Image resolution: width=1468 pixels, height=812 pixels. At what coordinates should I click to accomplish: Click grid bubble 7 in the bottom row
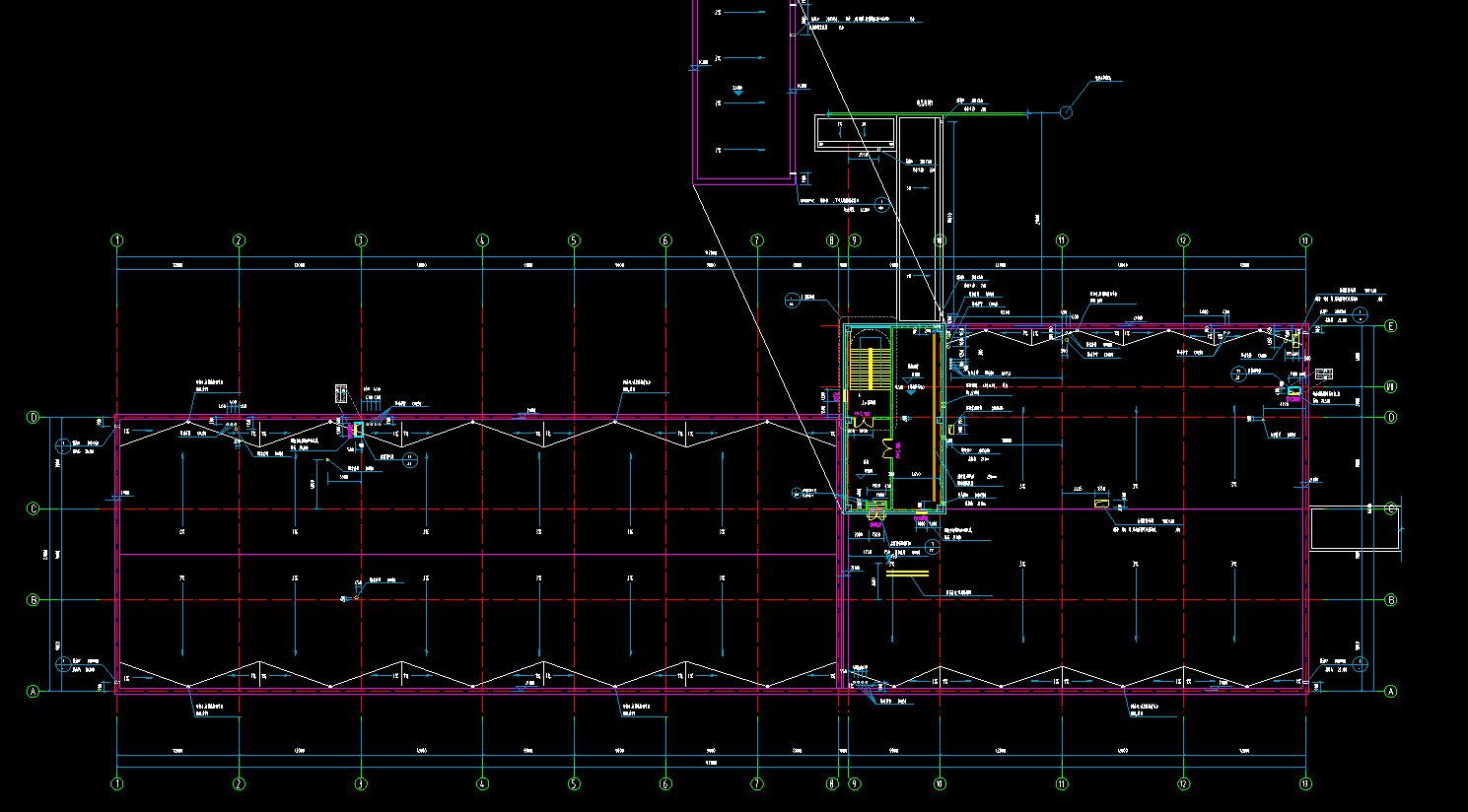(757, 784)
